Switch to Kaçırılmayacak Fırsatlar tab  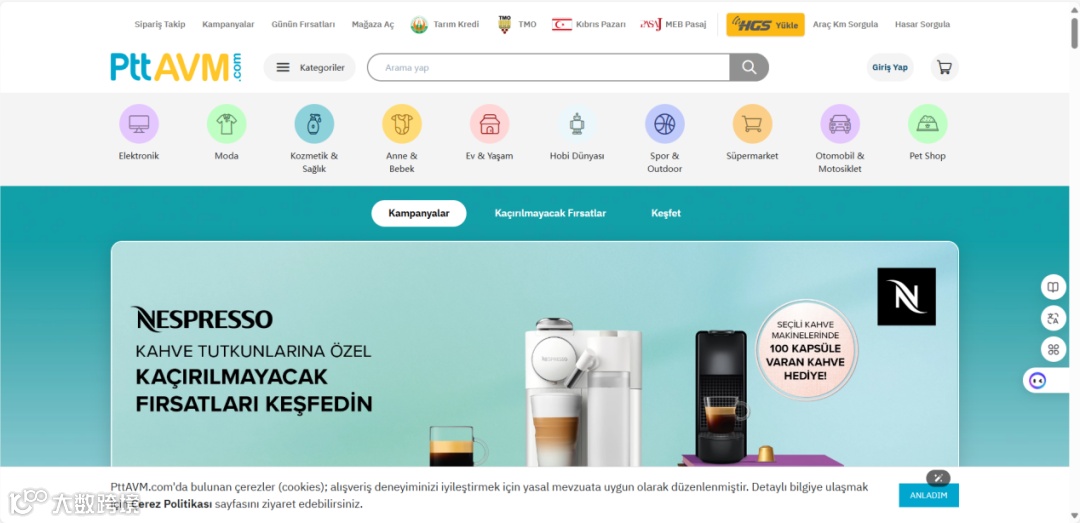click(550, 214)
